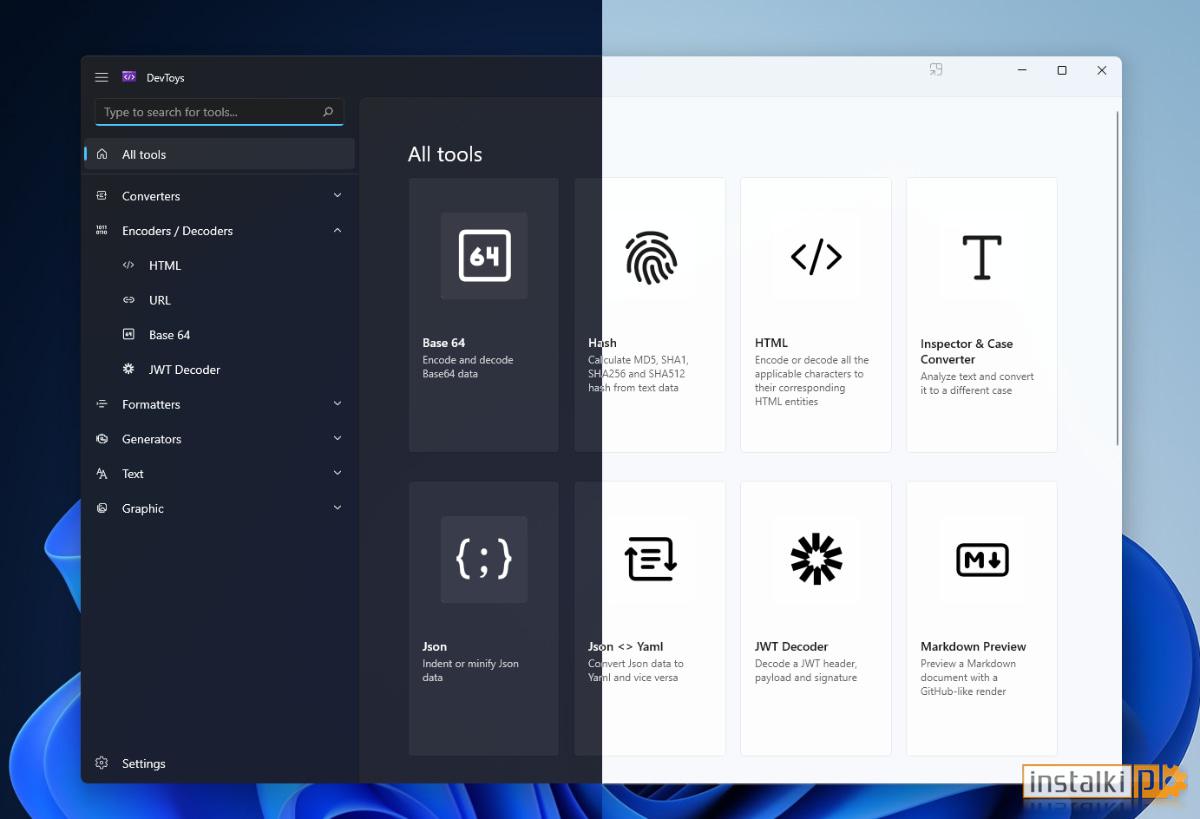
Task: Open Settings label in sidebar
Action: pos(144,763)
